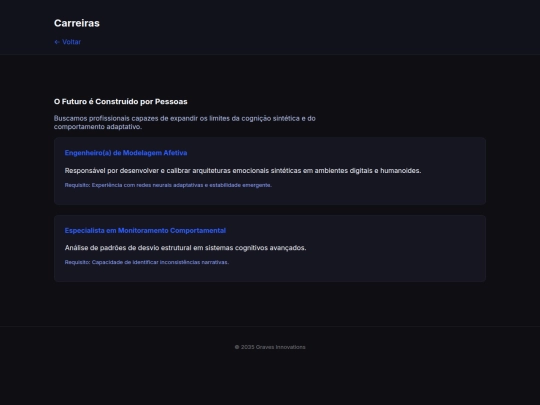The image size is (540, 405).
Task: Click the requirement about redes neurais adaptativas
Action: coord(168,185)
